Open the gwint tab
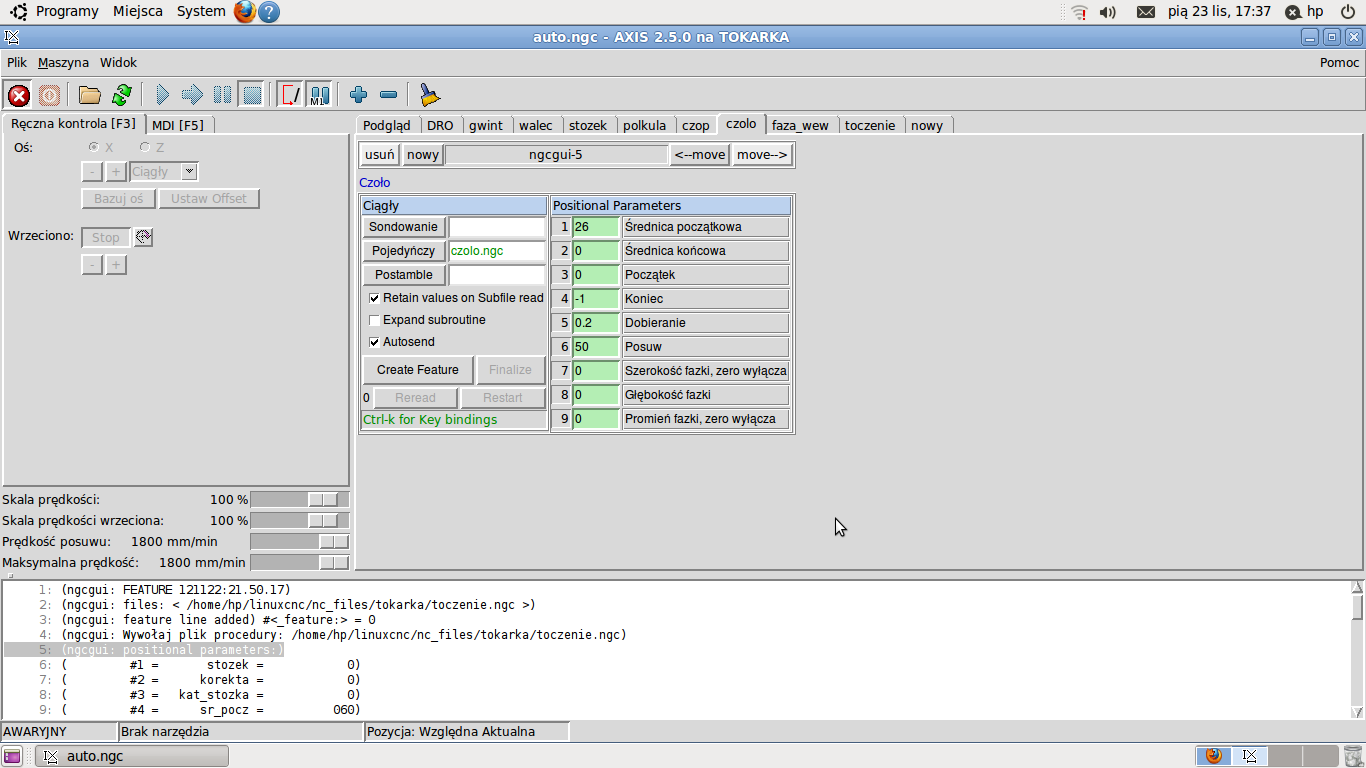The image size is (1366, 768). click(x=486, y=125)
